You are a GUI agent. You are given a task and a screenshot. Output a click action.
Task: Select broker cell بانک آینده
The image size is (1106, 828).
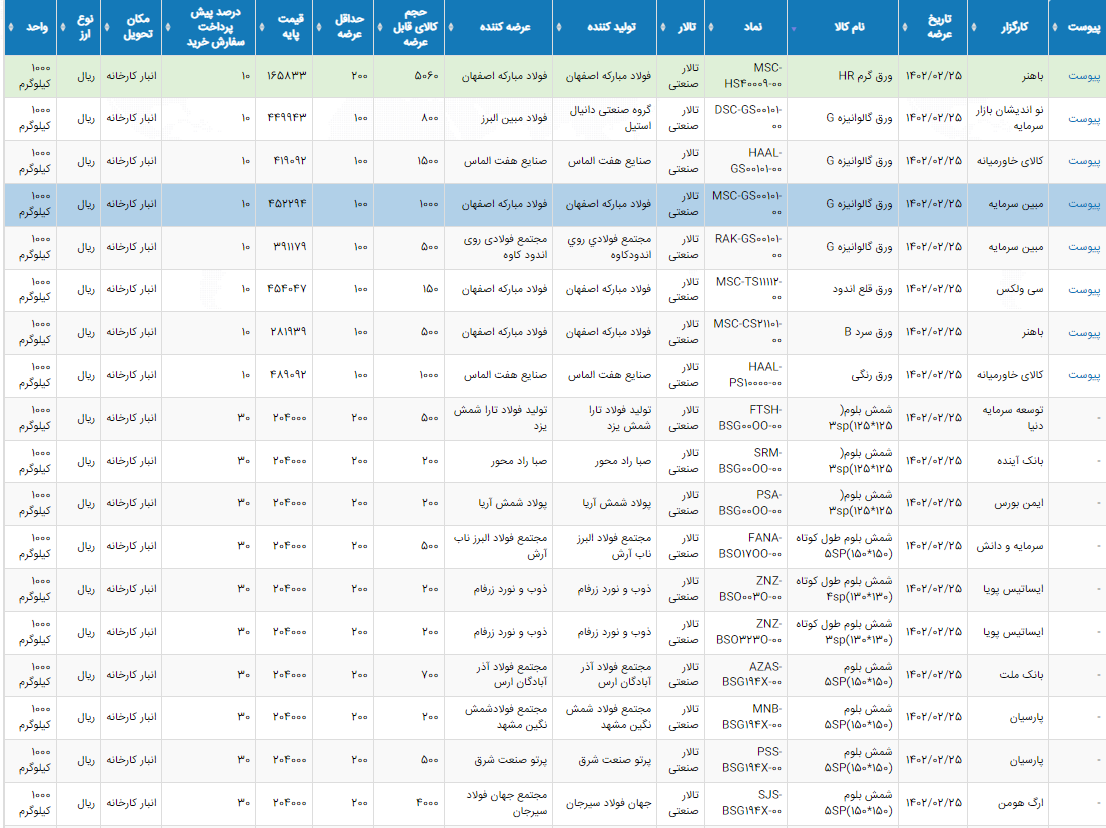1008,461
